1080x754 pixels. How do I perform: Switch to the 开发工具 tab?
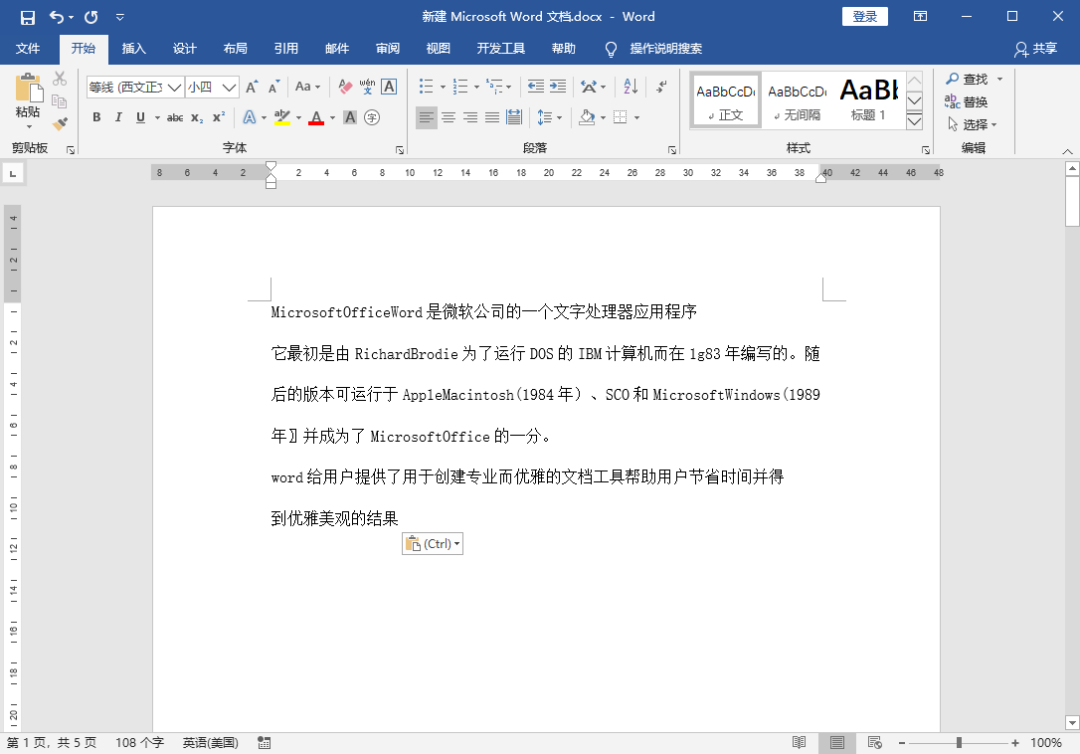(501, 48)
